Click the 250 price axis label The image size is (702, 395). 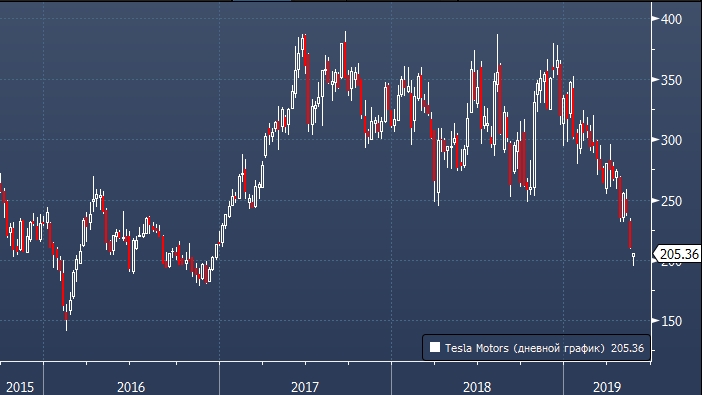click(x=672, y=202)
